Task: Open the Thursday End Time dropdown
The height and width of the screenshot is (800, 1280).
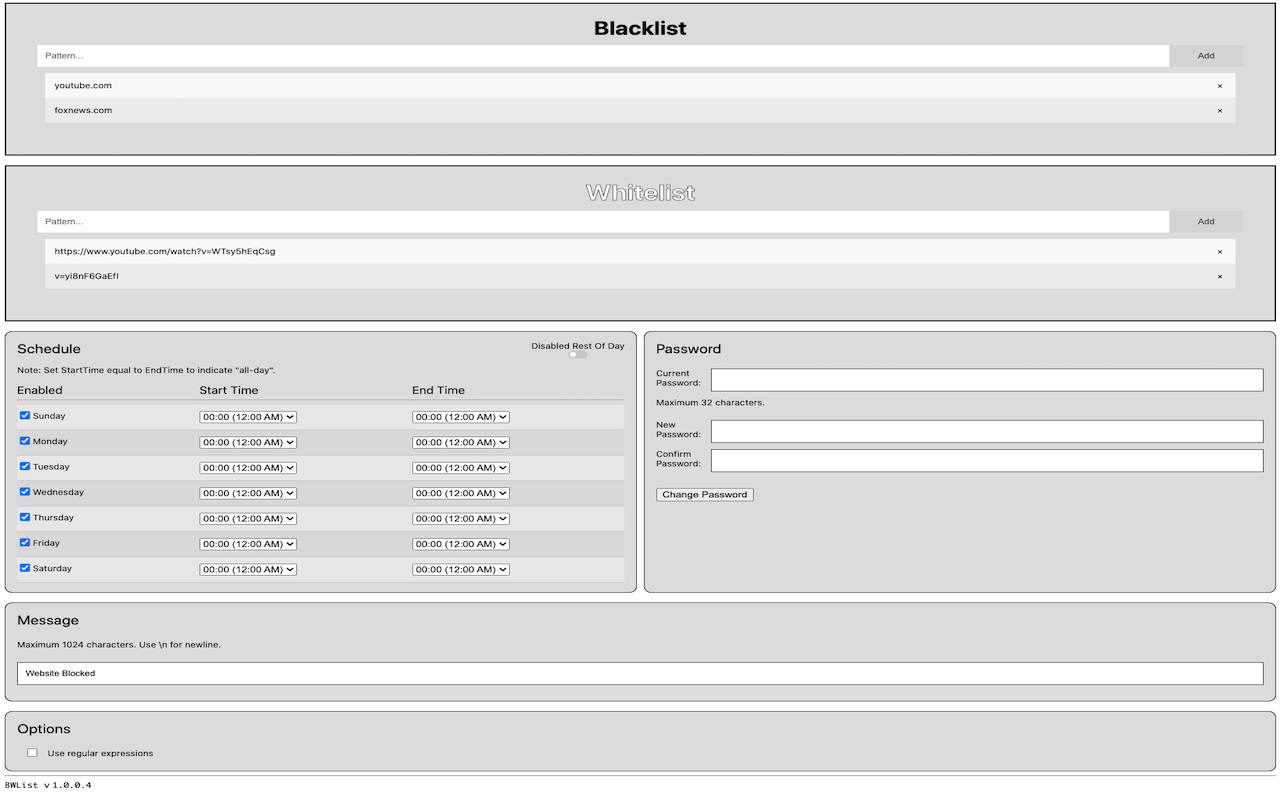Action: (461, 518)
